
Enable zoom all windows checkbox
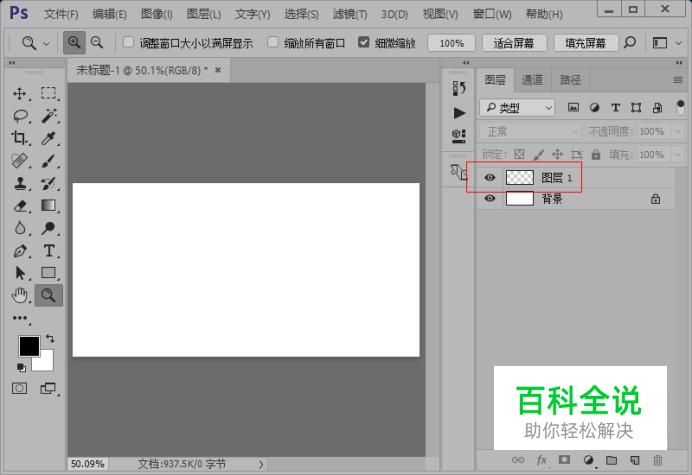pyautogui.click(x=273, y=42)
